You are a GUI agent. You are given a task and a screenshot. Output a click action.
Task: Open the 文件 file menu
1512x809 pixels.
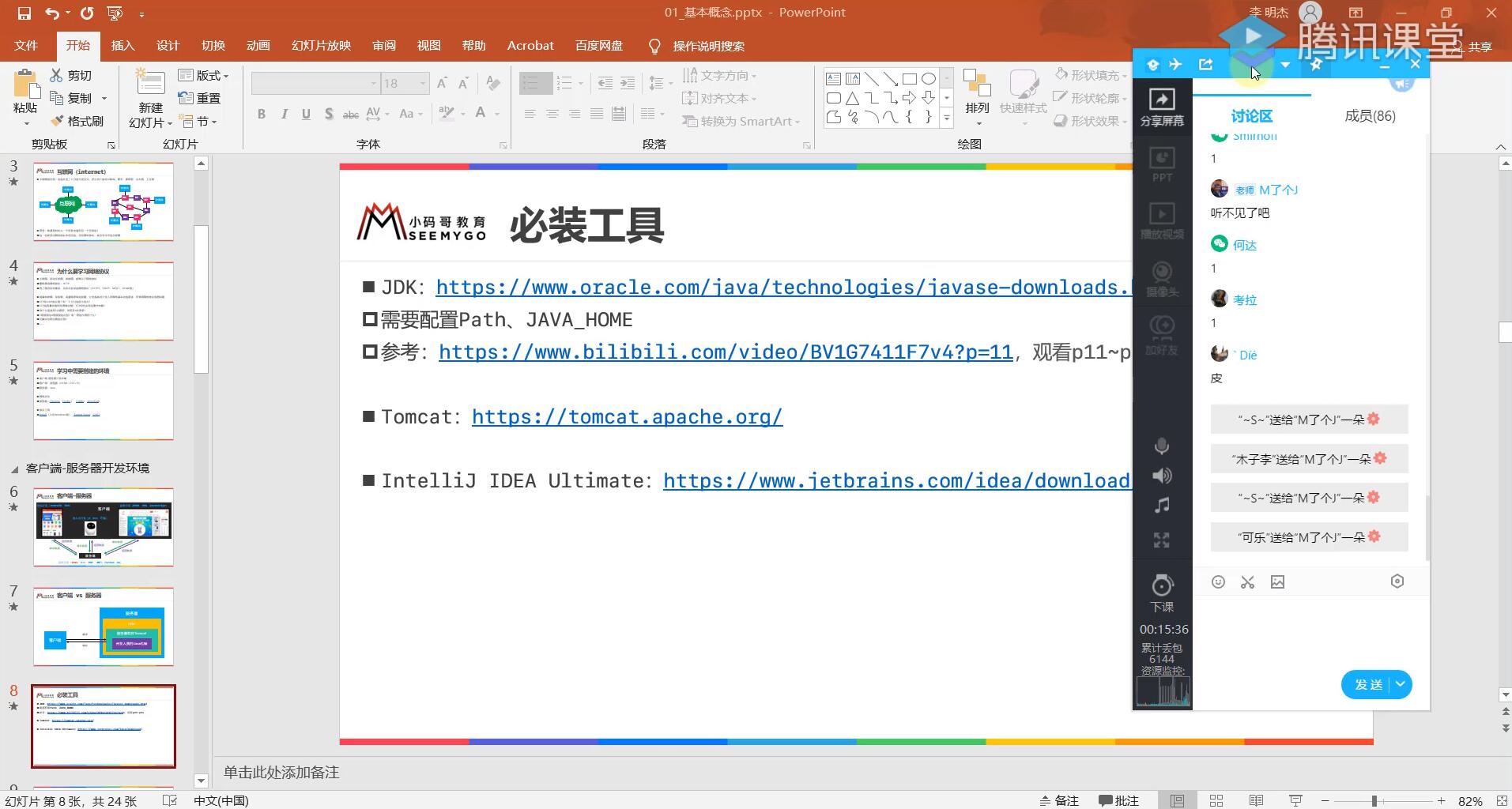26,46
